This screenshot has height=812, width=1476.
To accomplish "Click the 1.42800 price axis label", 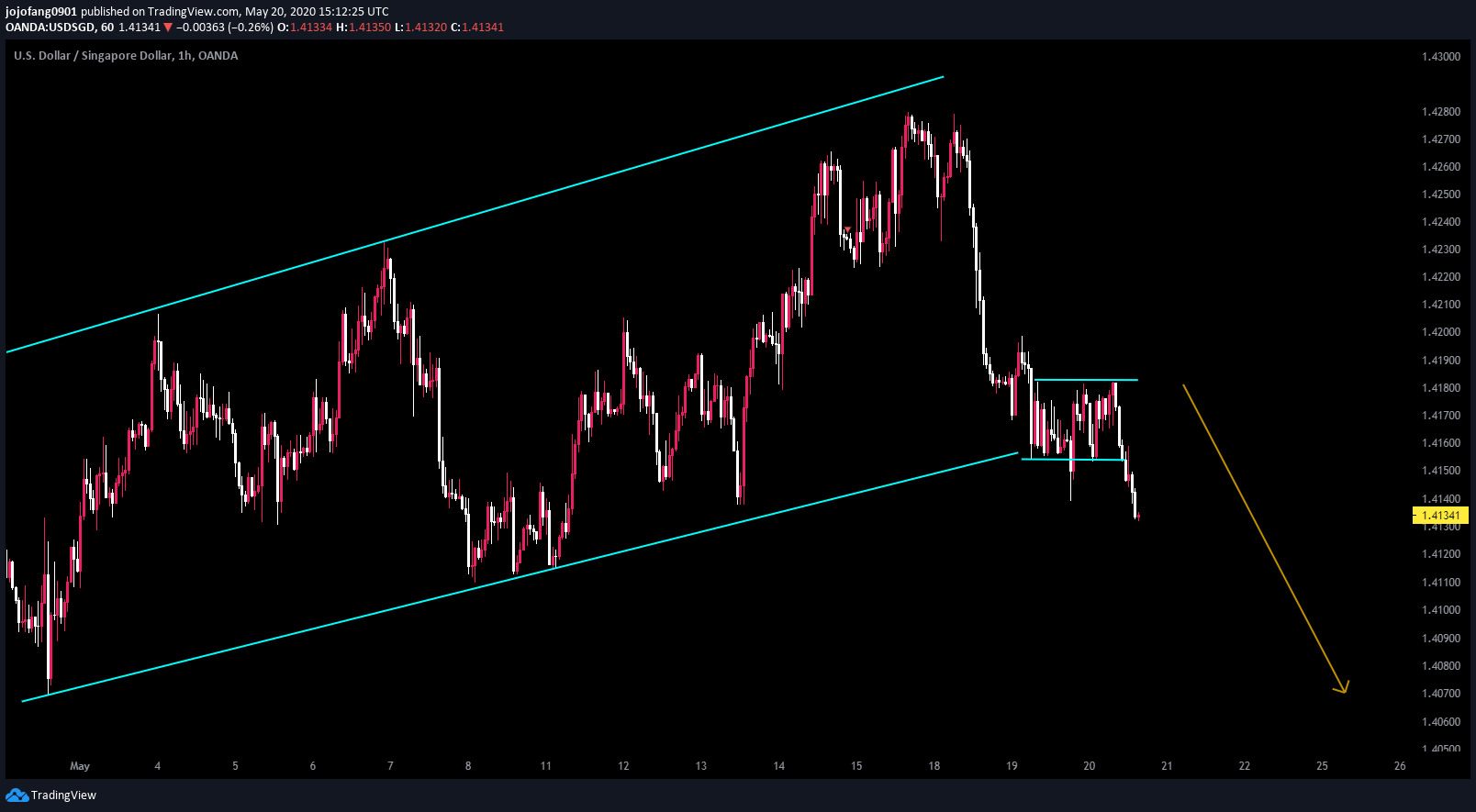I will tap(1441, 112).
